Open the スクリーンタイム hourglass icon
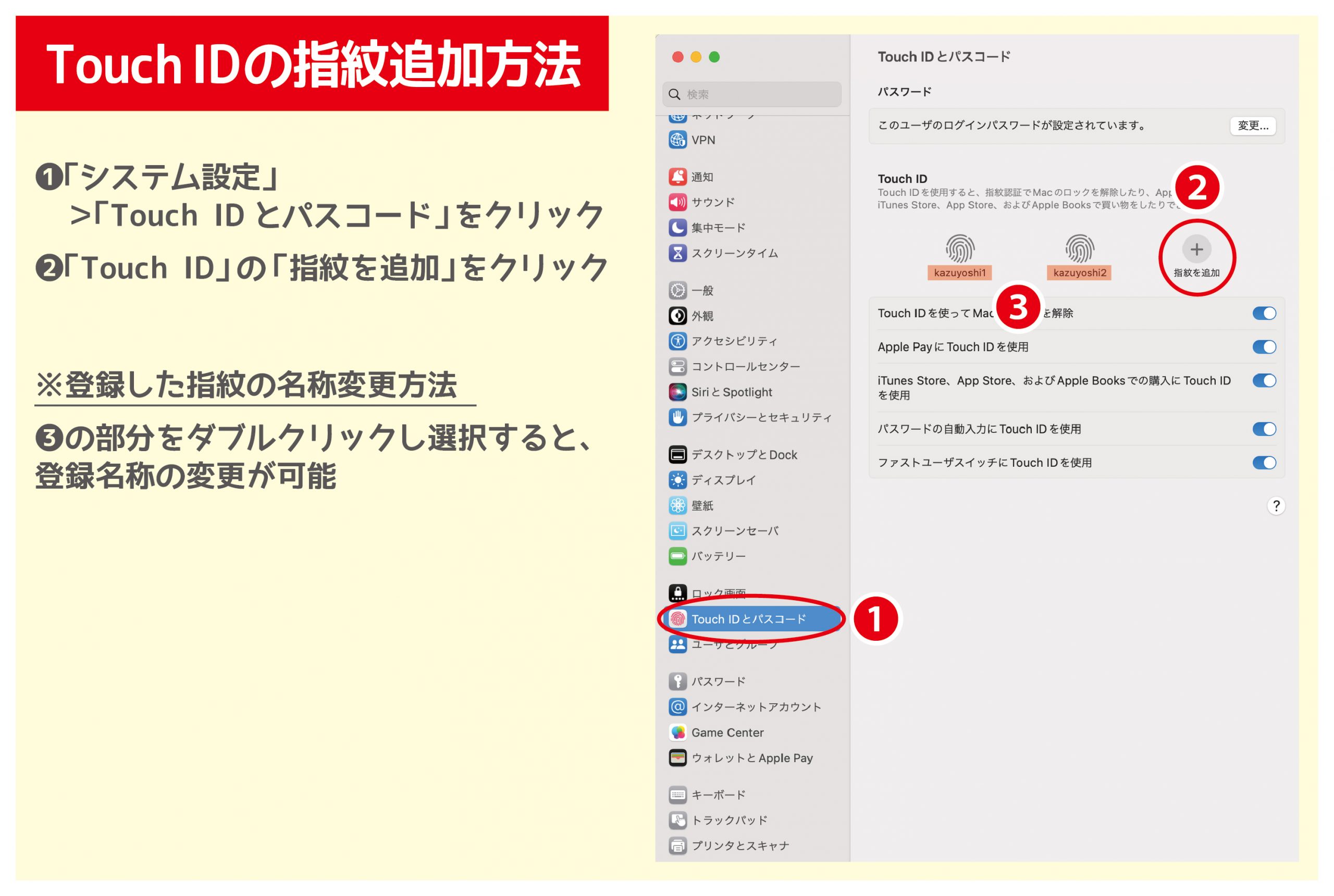The image size is (1334, 896). pos(678,253)
